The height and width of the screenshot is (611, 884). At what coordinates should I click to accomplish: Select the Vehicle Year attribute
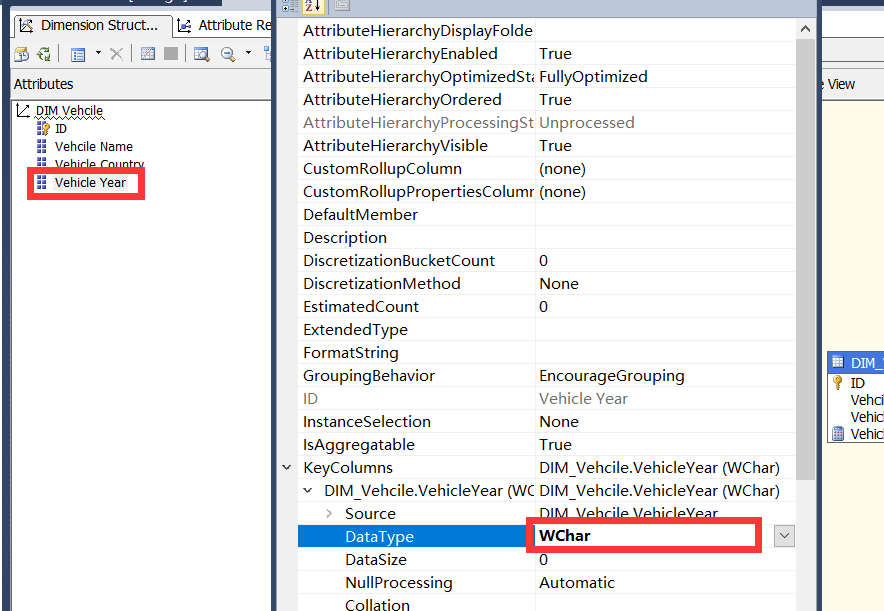(x=90, y=183)
